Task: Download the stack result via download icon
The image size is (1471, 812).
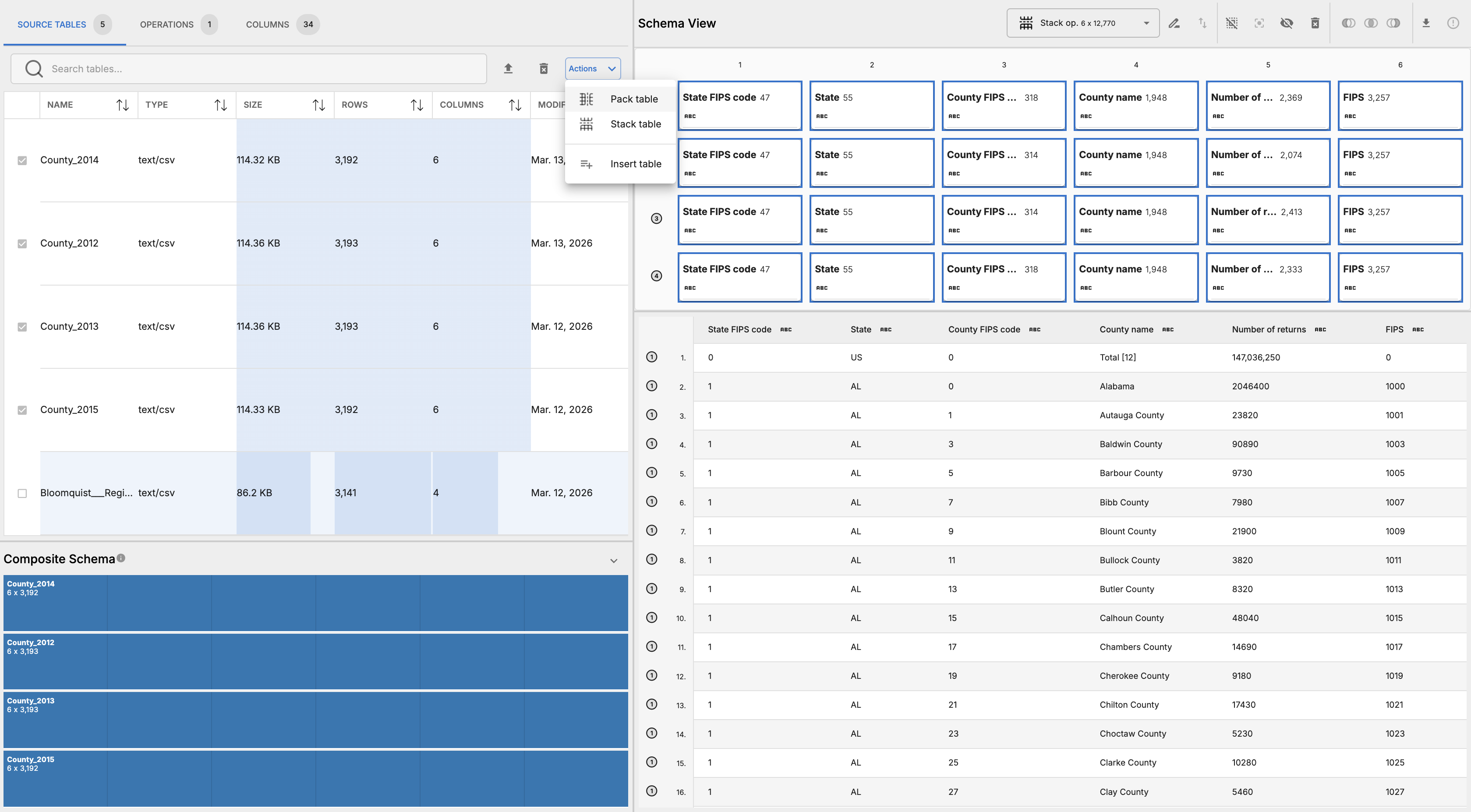Action: coord(1426,23)
